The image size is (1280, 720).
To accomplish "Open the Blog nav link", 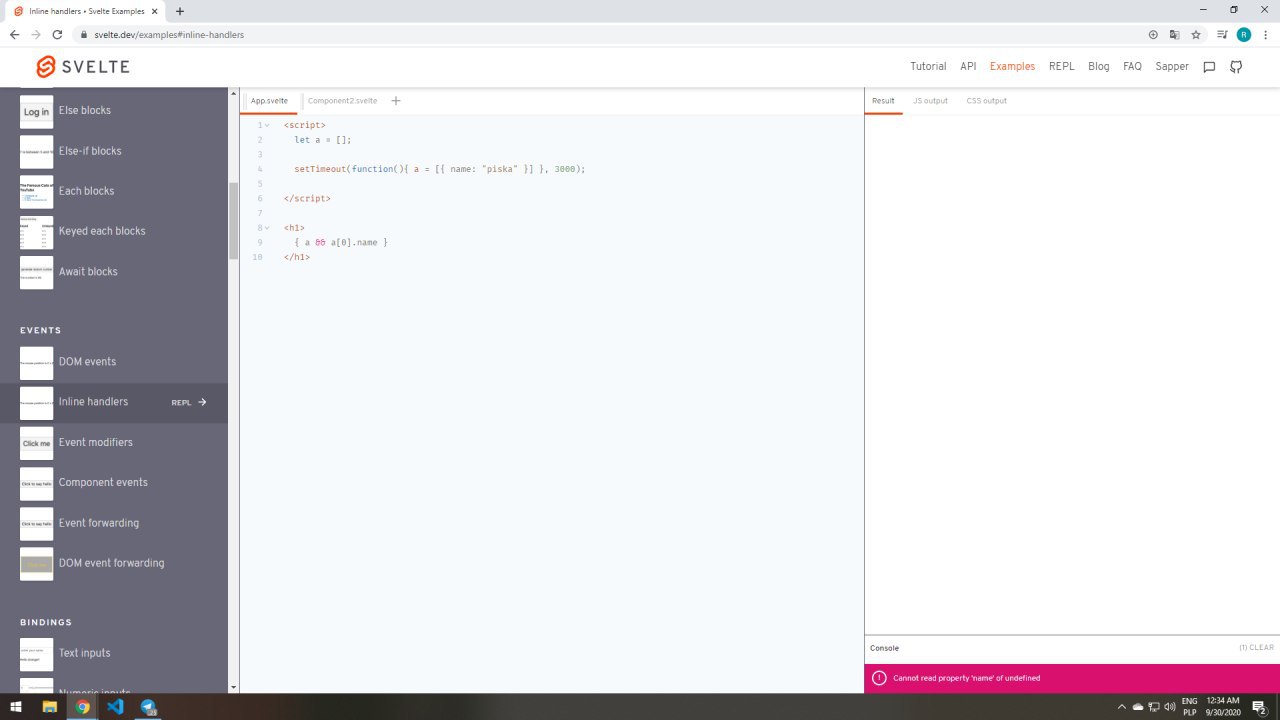I will [1098, 67].
